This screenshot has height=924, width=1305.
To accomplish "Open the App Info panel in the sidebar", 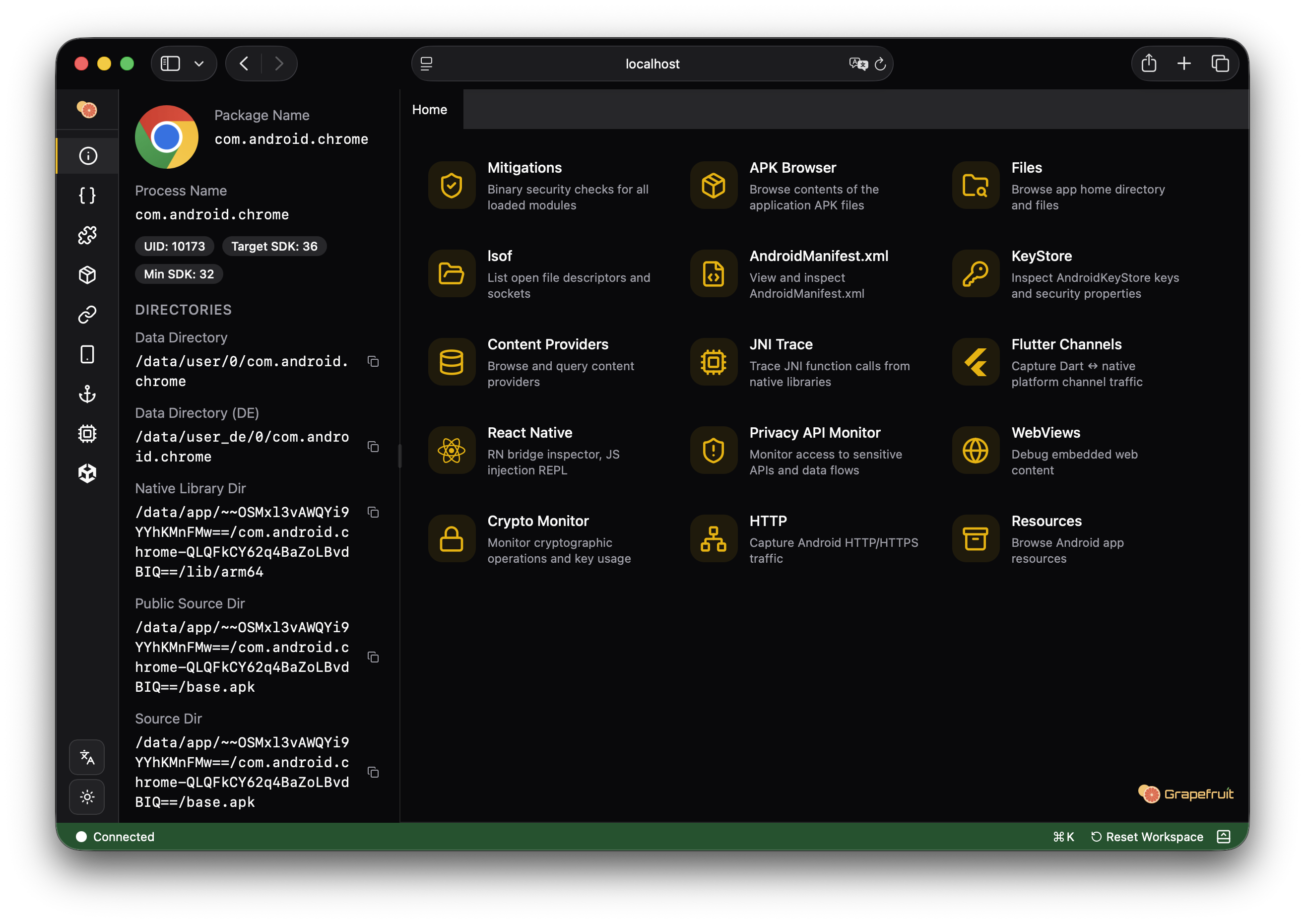I will pos(86,155).
